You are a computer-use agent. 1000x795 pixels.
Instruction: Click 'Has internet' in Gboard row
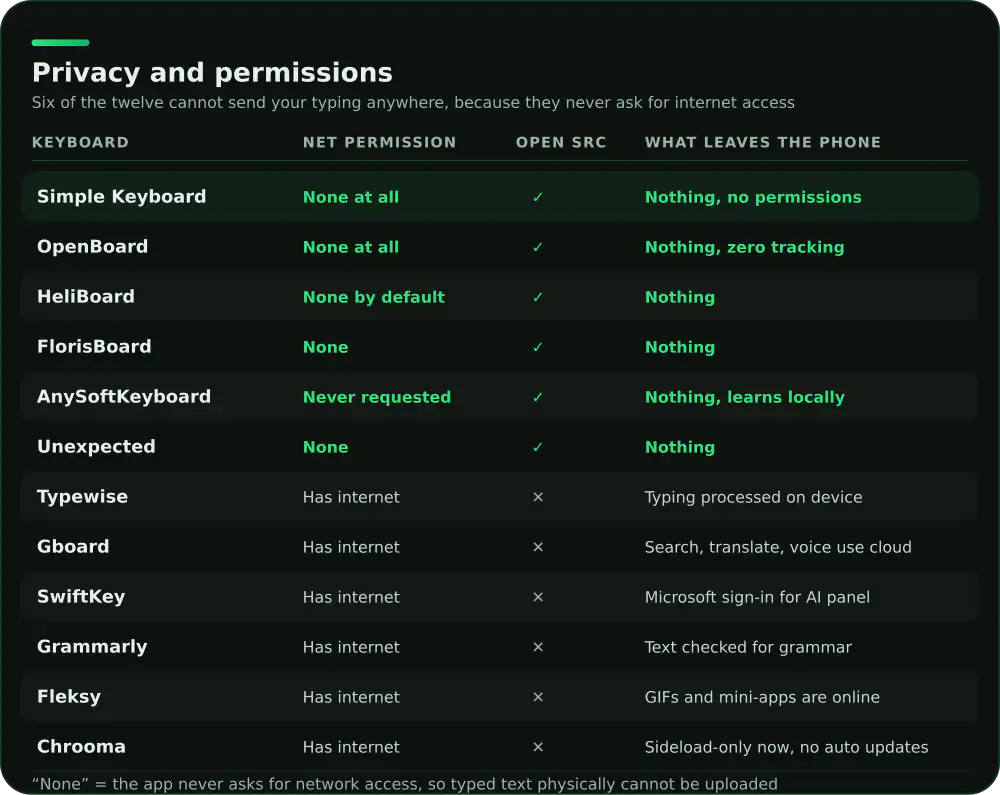351,547
